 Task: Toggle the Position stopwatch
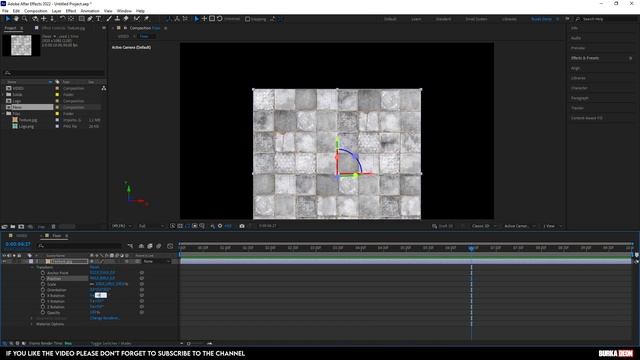(43, 278)
